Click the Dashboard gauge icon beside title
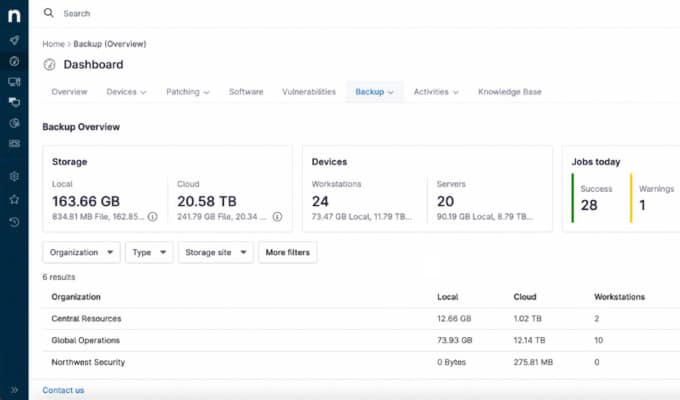This screenshot has height=400, width=680. coord(49,65)
